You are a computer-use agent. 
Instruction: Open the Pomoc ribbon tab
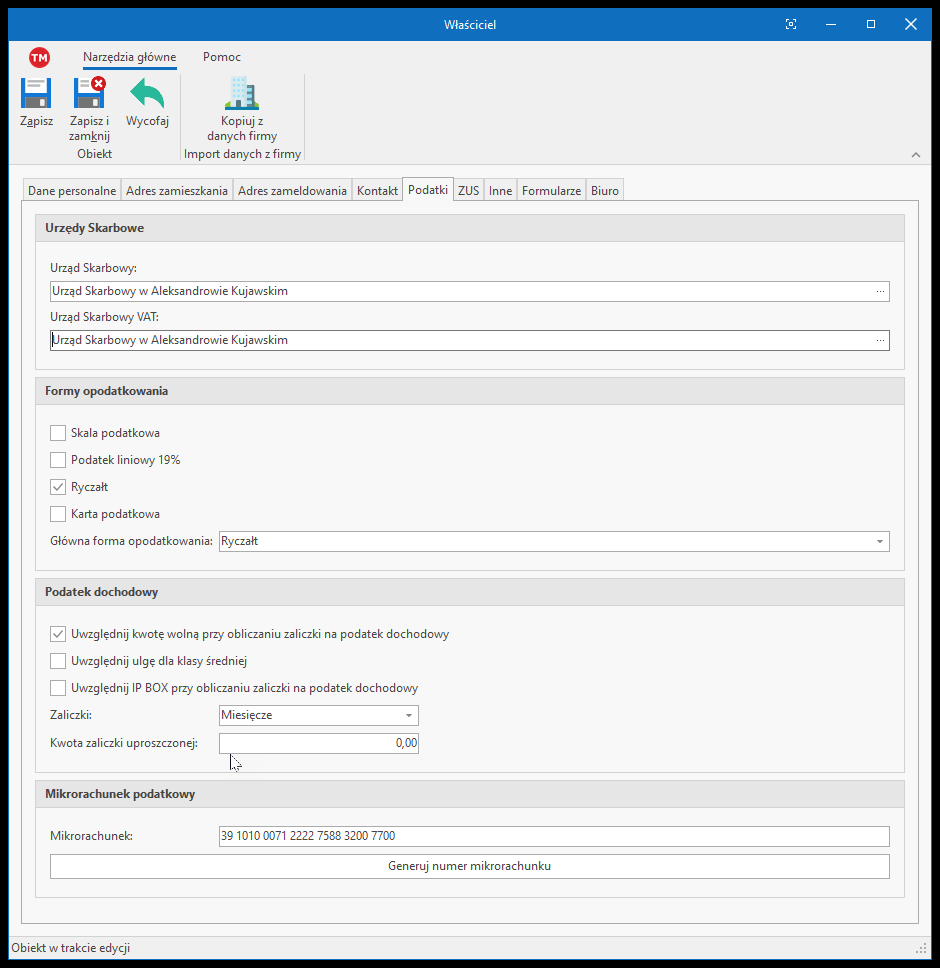tap(221, 57)
